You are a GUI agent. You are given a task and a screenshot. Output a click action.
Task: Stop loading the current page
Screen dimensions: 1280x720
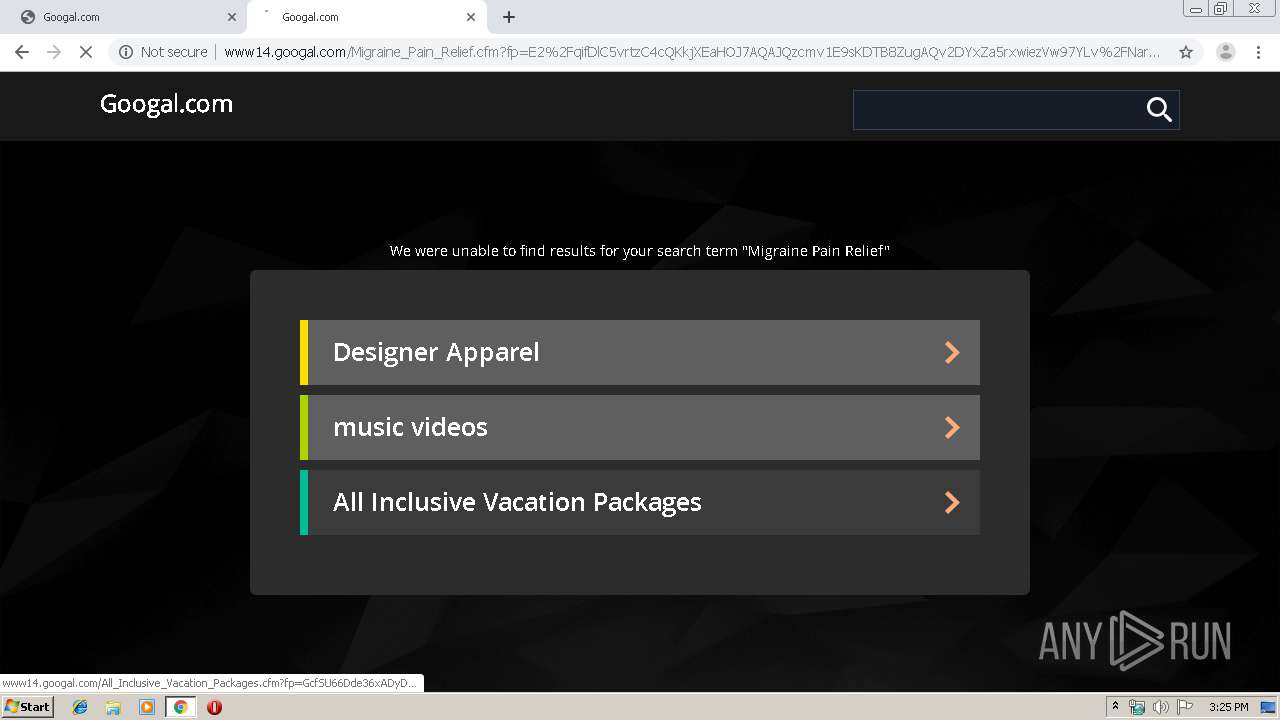[x=86, y=52]
